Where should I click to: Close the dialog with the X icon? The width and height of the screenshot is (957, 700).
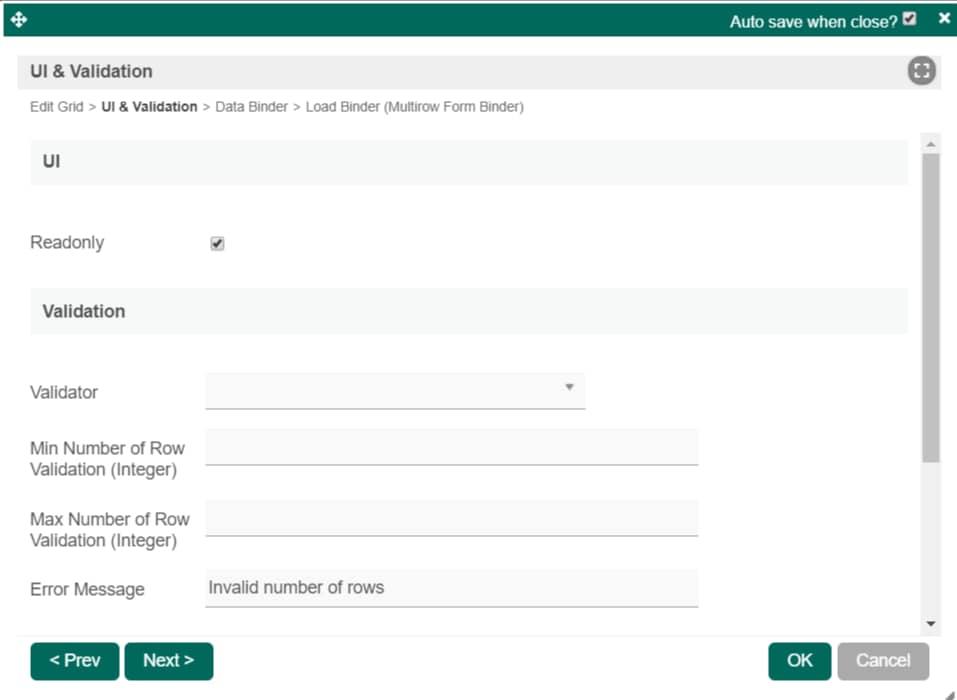pyautogui.click(x=944, y=18)
